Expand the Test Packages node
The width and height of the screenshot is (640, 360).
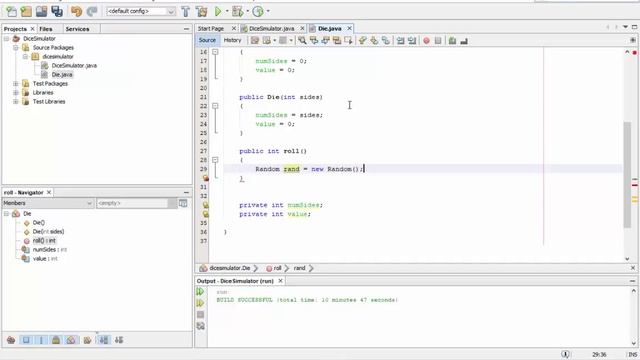click(16, 84)
